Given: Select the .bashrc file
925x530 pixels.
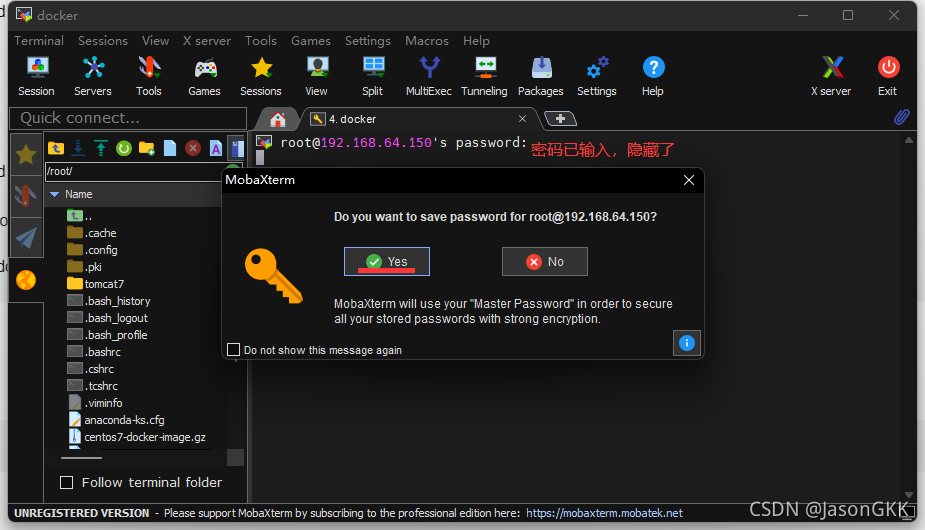Looking at the screenshot, I should [x=94, y=352].
